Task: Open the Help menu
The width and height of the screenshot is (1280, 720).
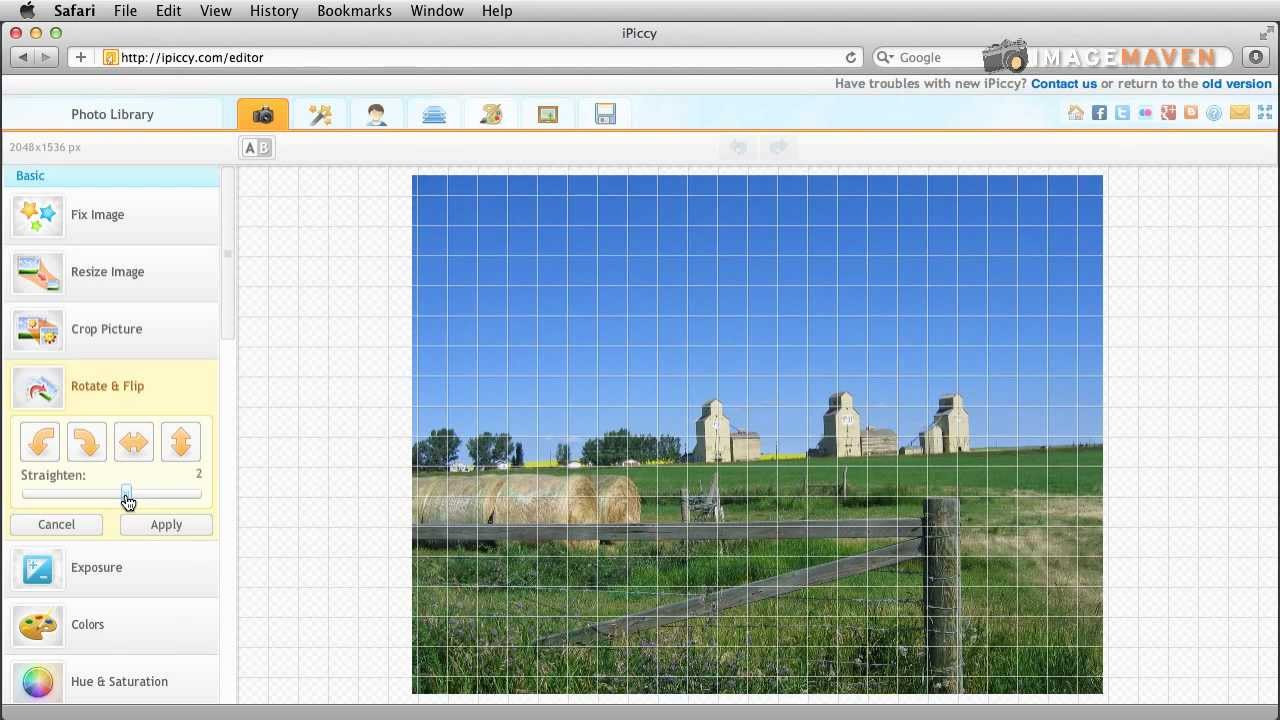Action: click(x=497, y=10)
